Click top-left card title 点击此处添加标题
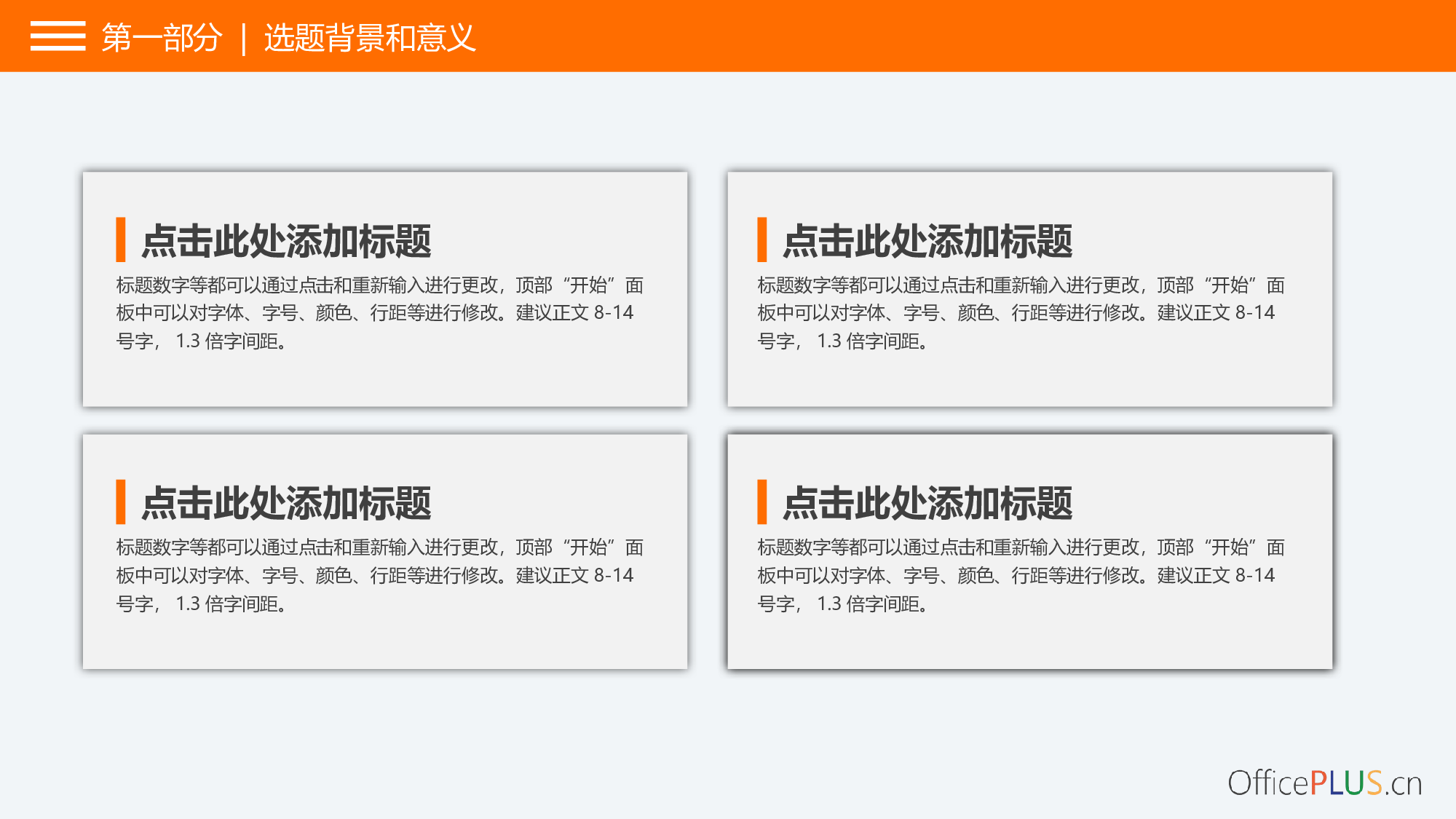 (286, 241)
